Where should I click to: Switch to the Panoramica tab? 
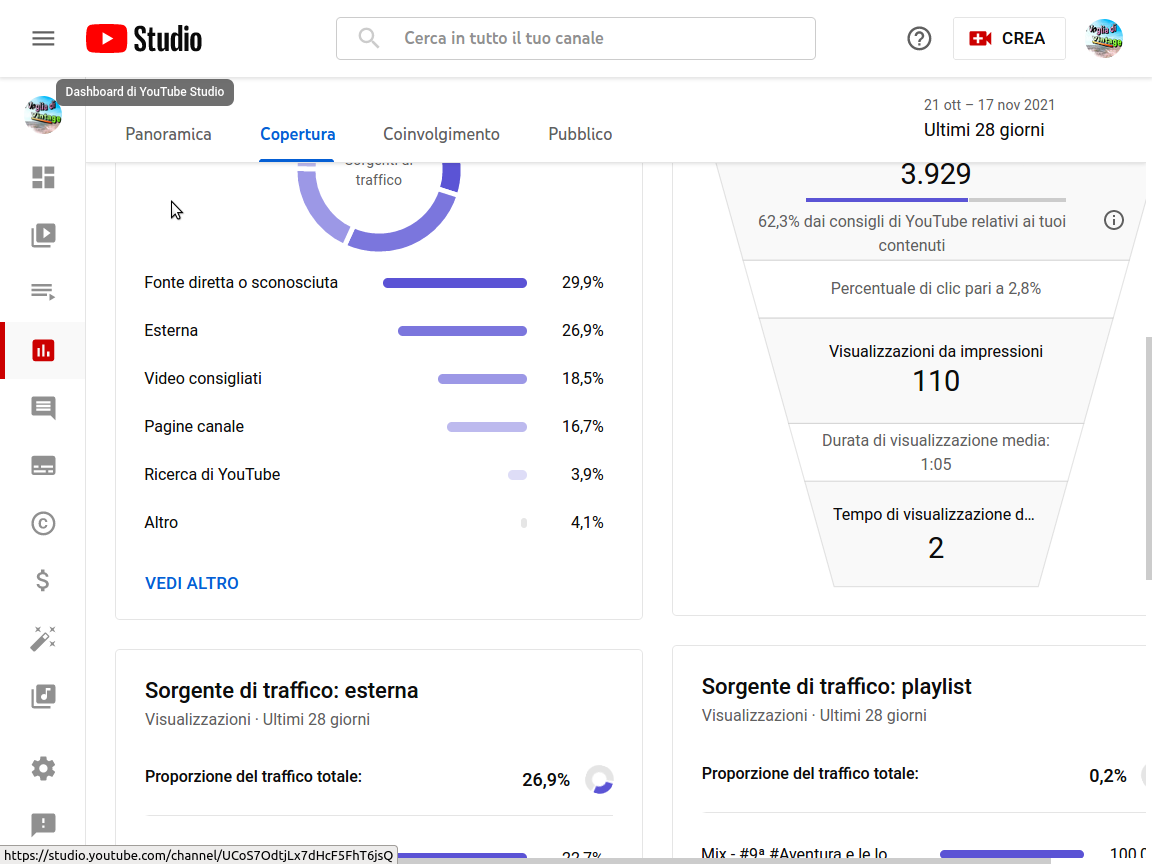168,134
